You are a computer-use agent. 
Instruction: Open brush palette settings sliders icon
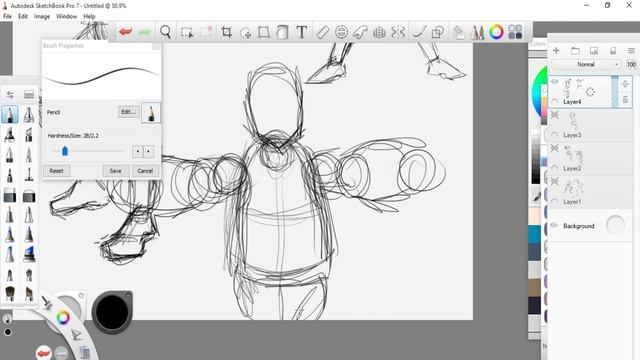10,95
